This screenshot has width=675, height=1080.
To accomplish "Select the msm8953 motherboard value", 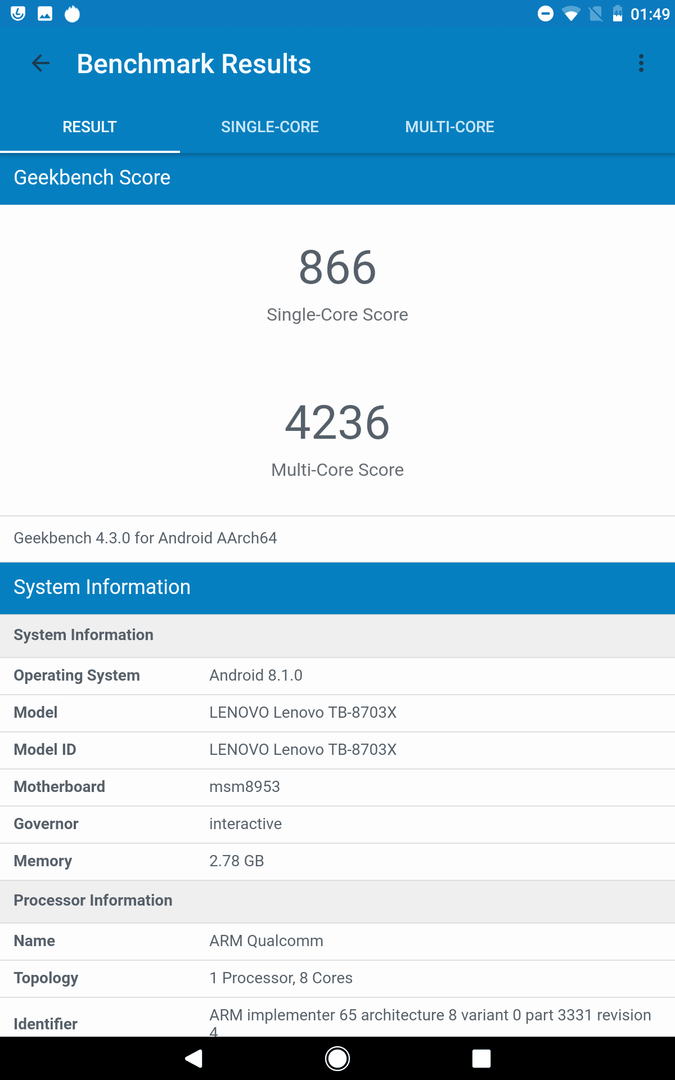I will [x=245, y=787].
